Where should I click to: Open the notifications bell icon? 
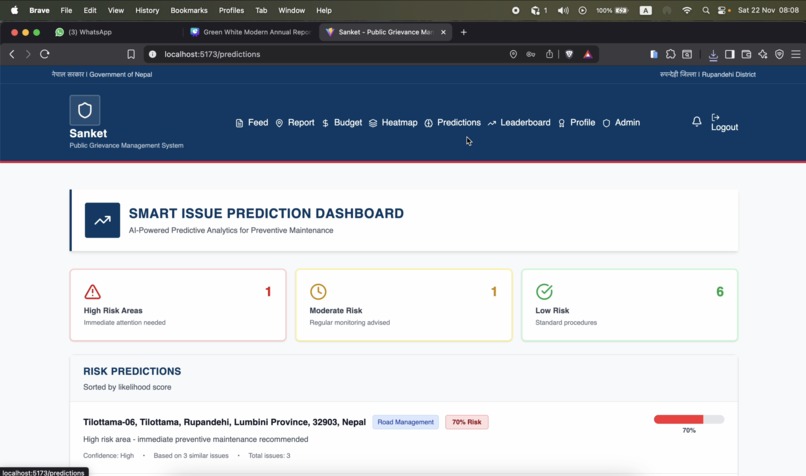[697, 122]
